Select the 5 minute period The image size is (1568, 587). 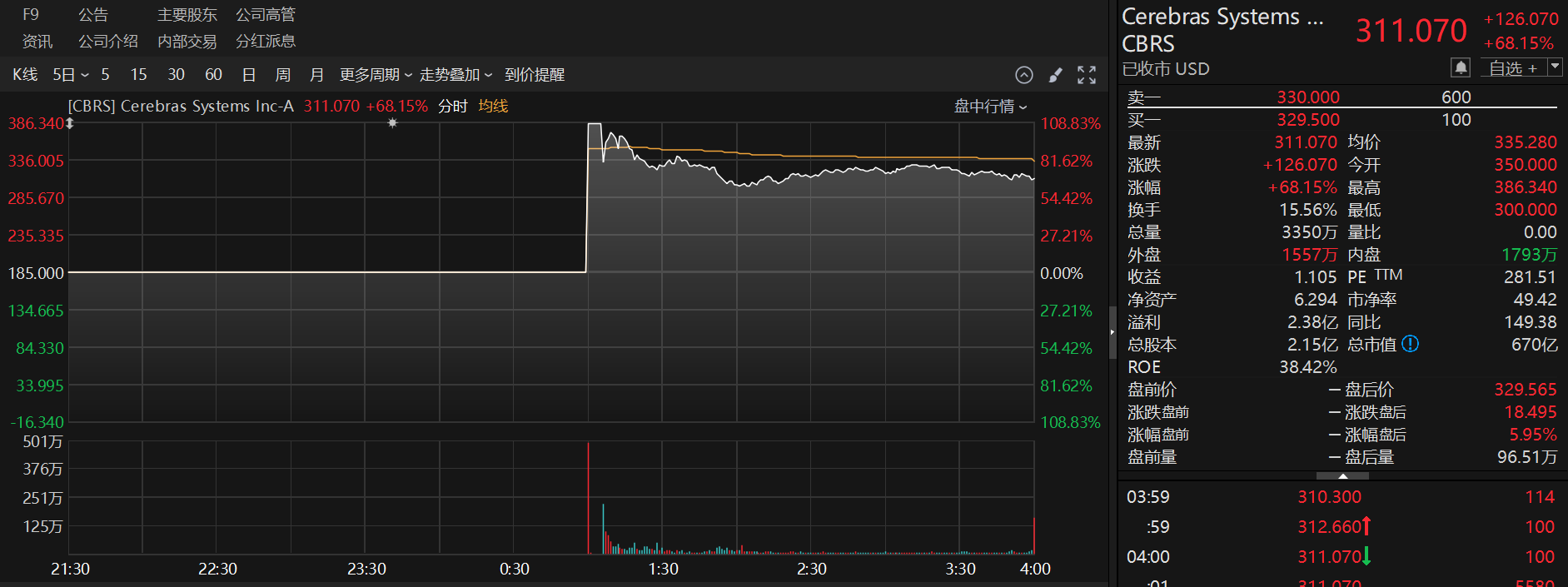pos(105,75)
